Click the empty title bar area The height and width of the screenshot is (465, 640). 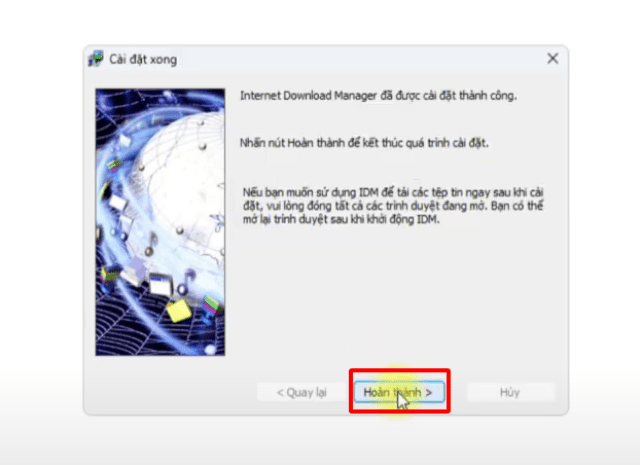[359, 59]
